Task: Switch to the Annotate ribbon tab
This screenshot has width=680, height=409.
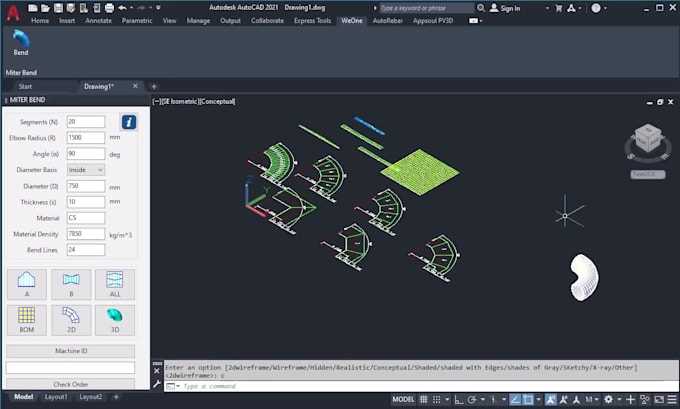Action: point(98,20)
